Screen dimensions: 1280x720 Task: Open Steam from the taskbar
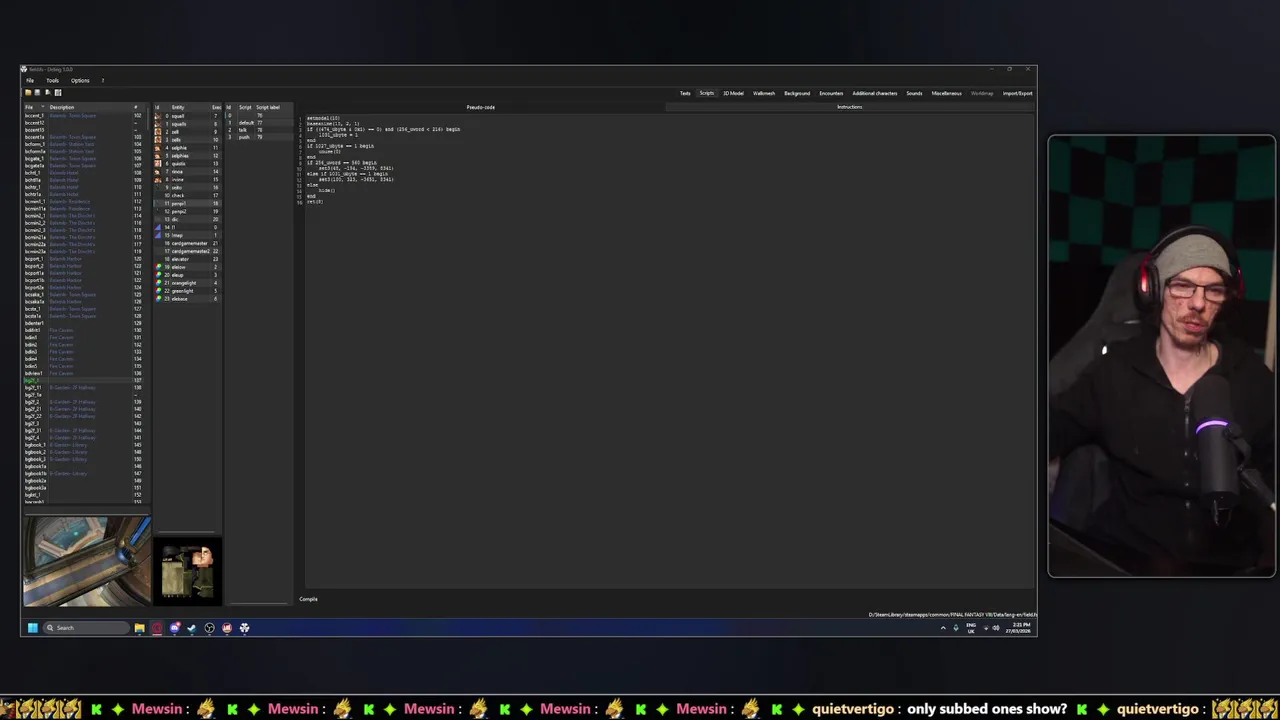click(192, 628)
